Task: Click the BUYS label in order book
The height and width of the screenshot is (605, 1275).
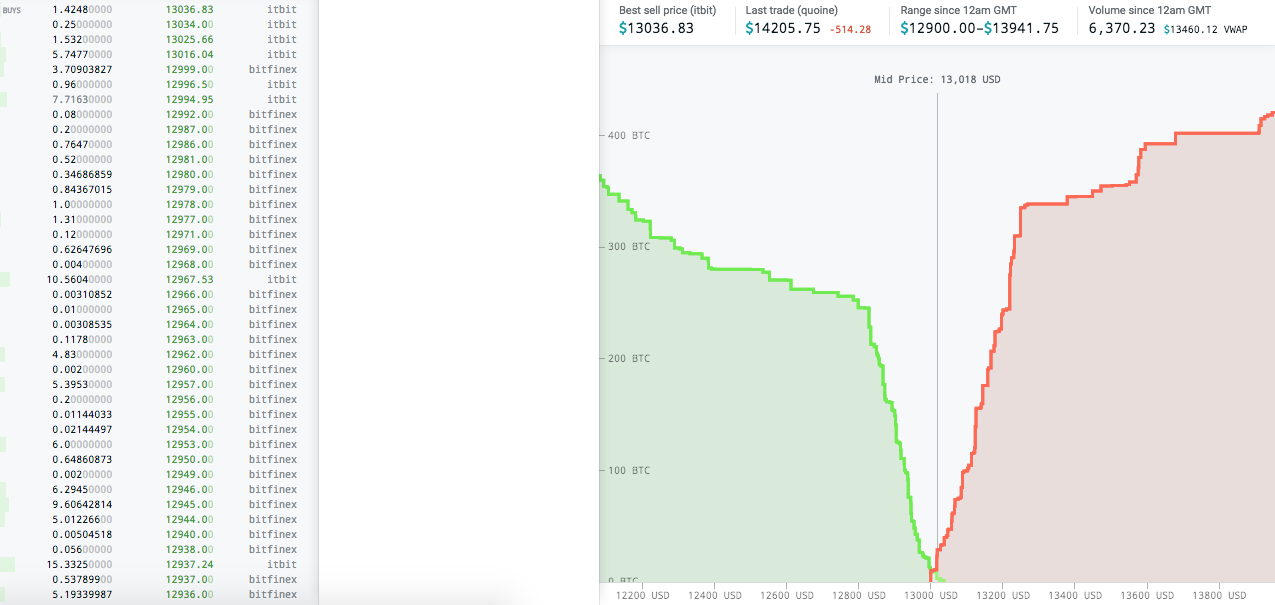Action: (12, 10)
